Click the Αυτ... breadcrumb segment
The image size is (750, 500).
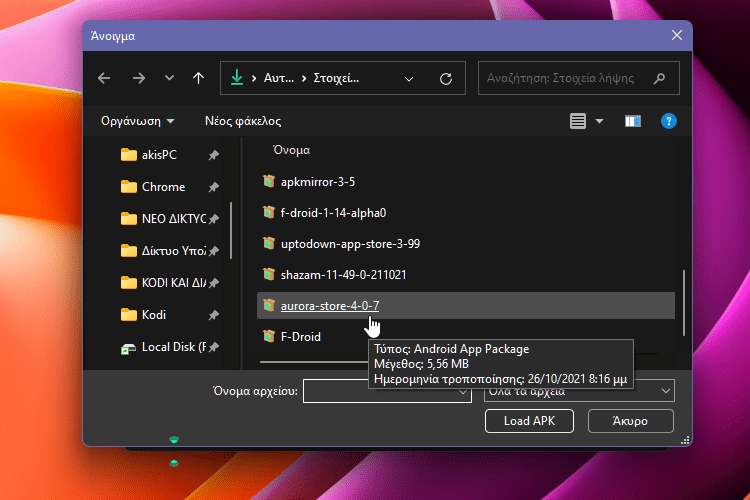pyautogui.click(x=279, y=78)
